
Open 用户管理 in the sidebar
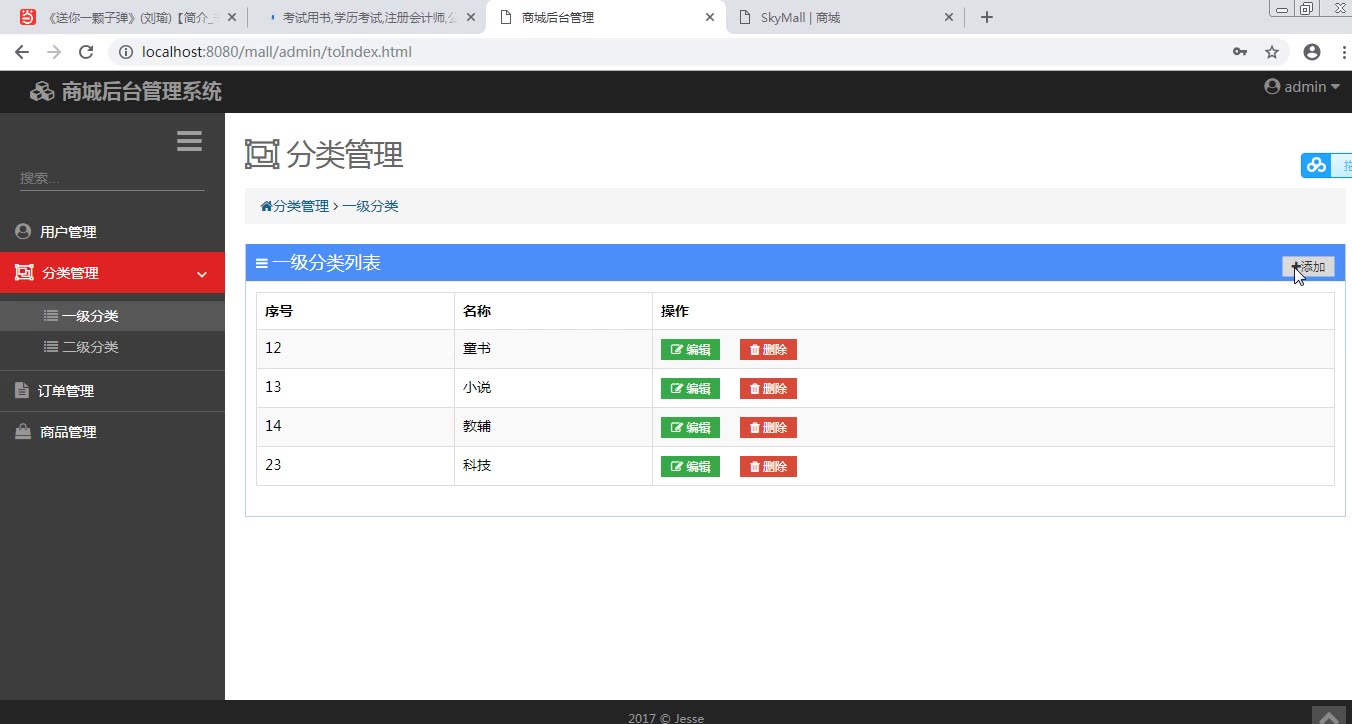[112, 232]
